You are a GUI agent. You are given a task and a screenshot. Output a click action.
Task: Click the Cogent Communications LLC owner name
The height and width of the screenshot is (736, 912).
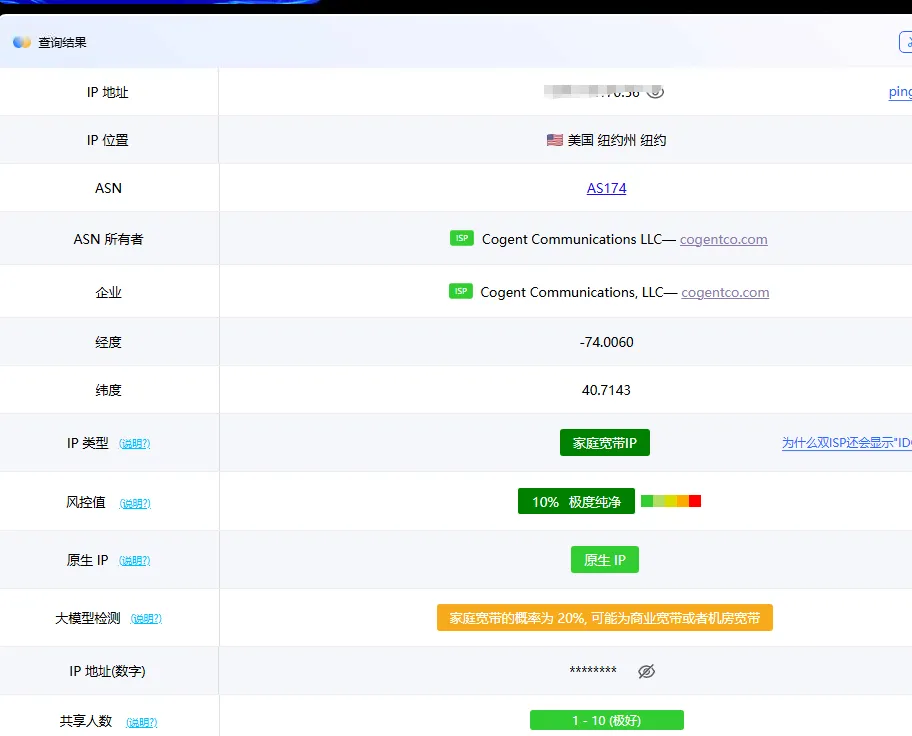click(572, 240)
